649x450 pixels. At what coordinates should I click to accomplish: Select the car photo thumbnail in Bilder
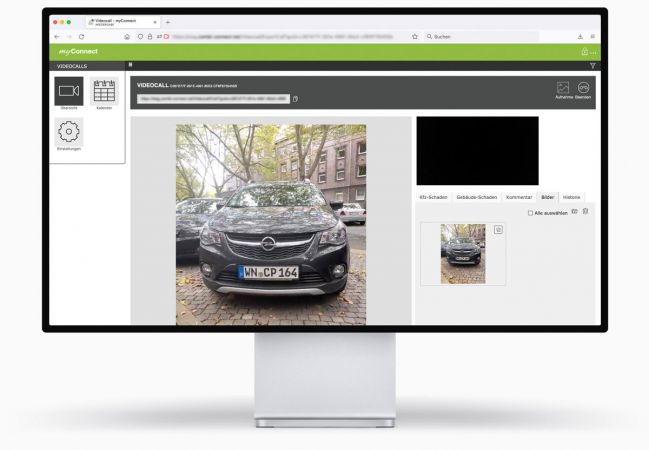(463, 254)
